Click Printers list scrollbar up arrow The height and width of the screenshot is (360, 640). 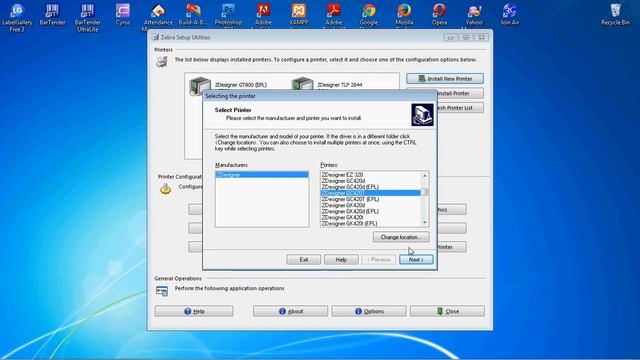[x=424, y=176]
